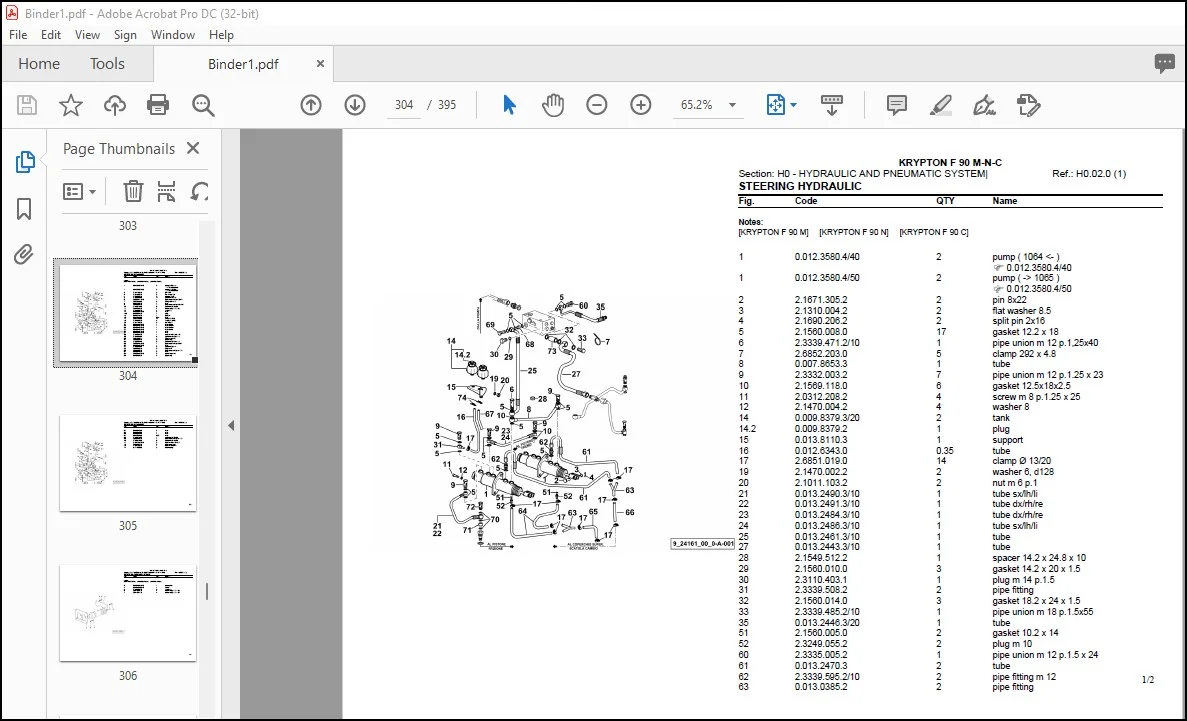Screen dimensions: 1187x721
Task: Click the KRYPTON F 90 M-N-C title
Action: click(950, 163)
